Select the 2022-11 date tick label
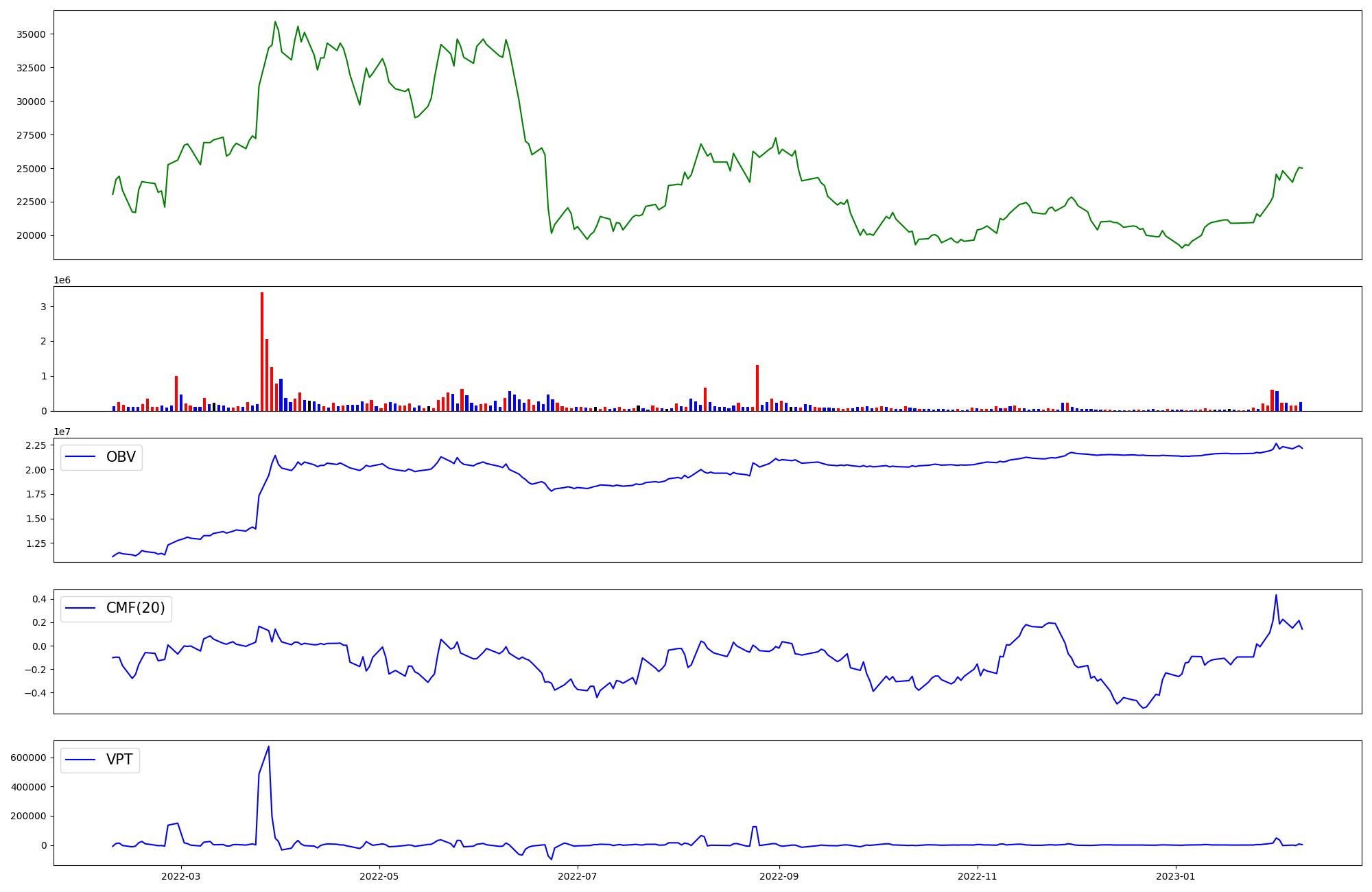1372x892 pixels. click(x=977, y=876)
